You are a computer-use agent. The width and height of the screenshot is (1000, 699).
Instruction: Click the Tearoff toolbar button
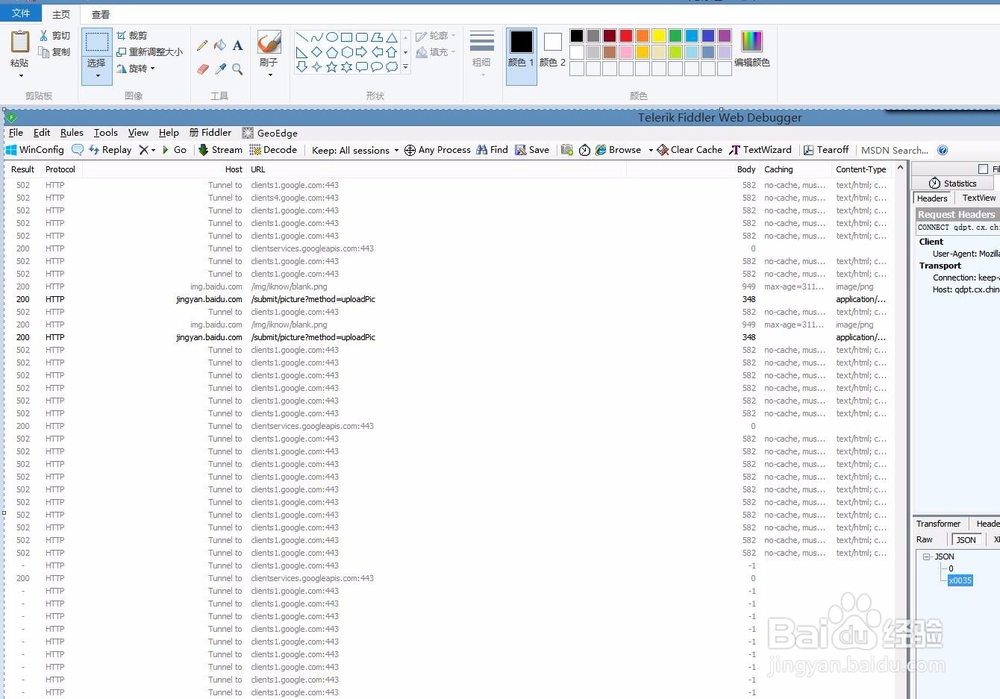pos(826,150)
